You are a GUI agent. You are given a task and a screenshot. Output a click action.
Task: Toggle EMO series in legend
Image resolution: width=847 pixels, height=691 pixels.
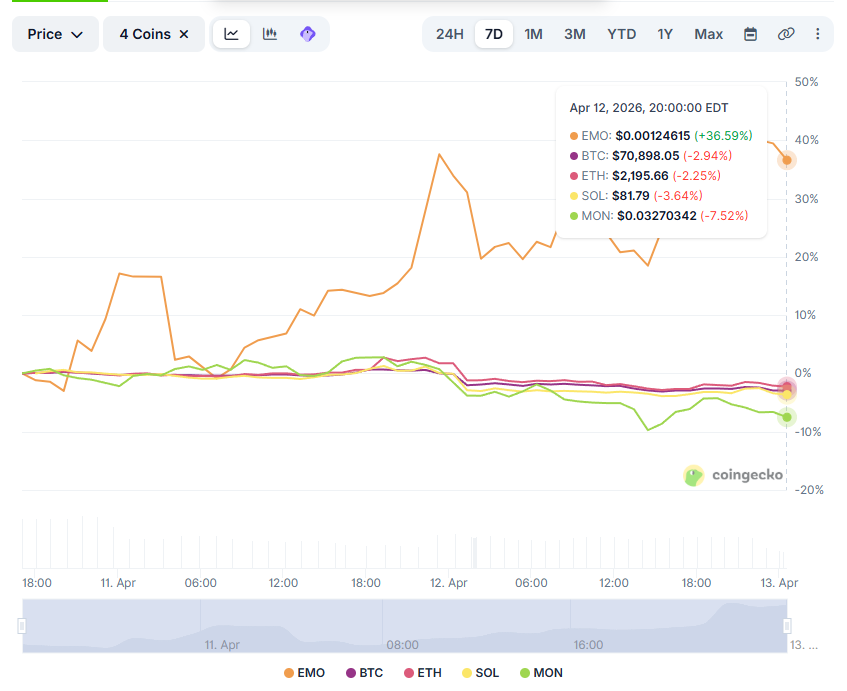pos(304,673)
